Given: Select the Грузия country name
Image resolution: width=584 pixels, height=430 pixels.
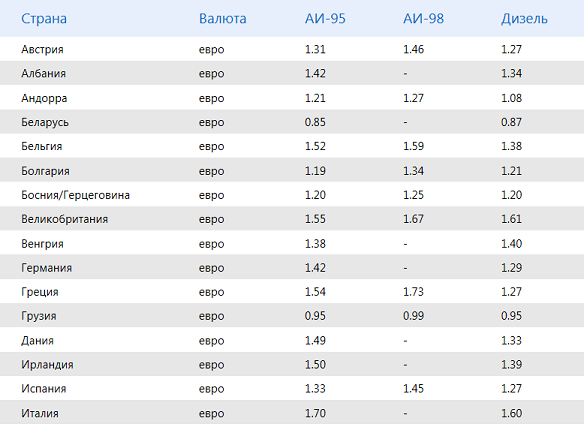Looking at the screenshot, I should pyautogui.click(x=39, y=316).
